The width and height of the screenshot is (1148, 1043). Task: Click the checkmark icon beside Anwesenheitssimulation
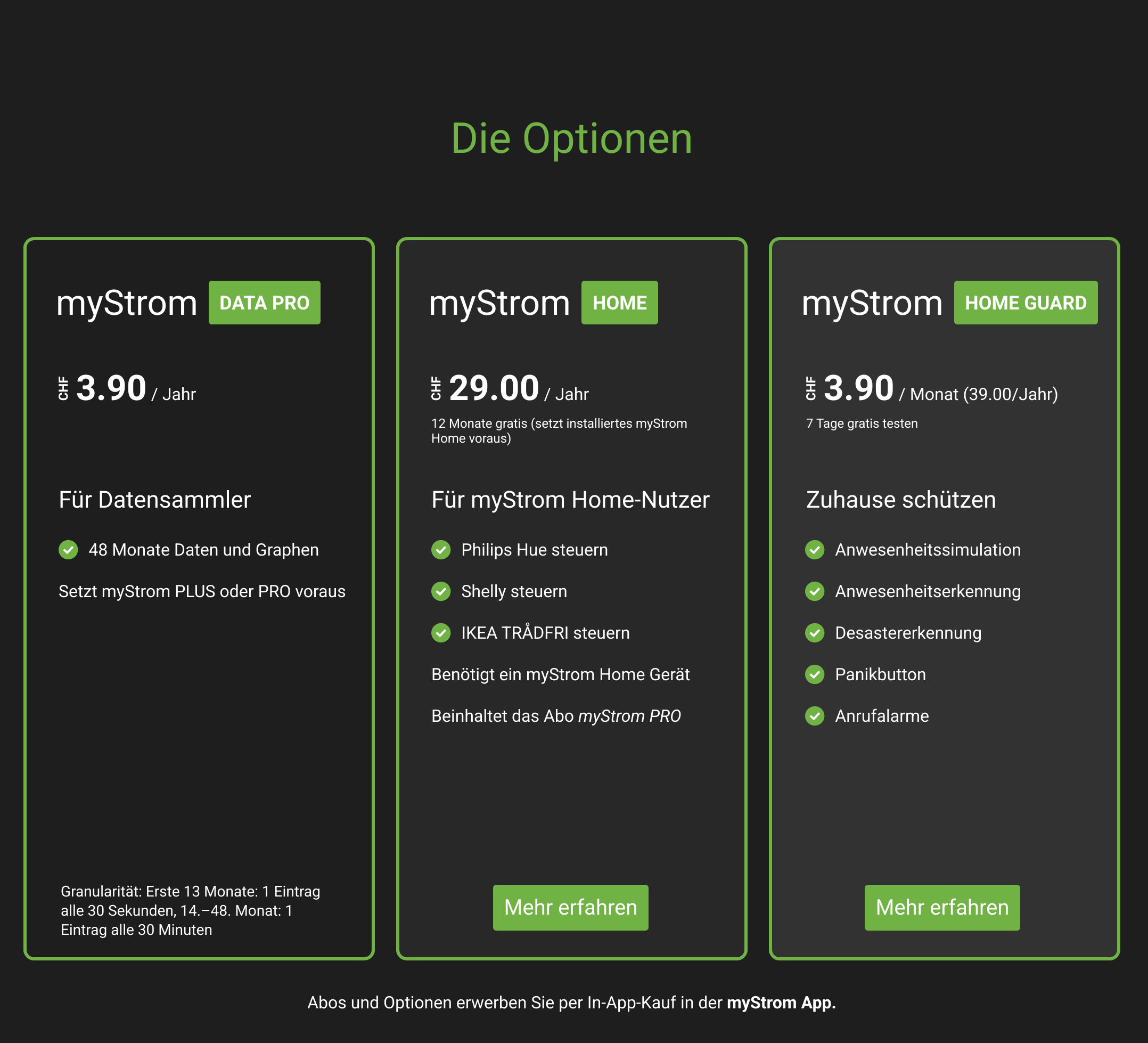point(814,550)
